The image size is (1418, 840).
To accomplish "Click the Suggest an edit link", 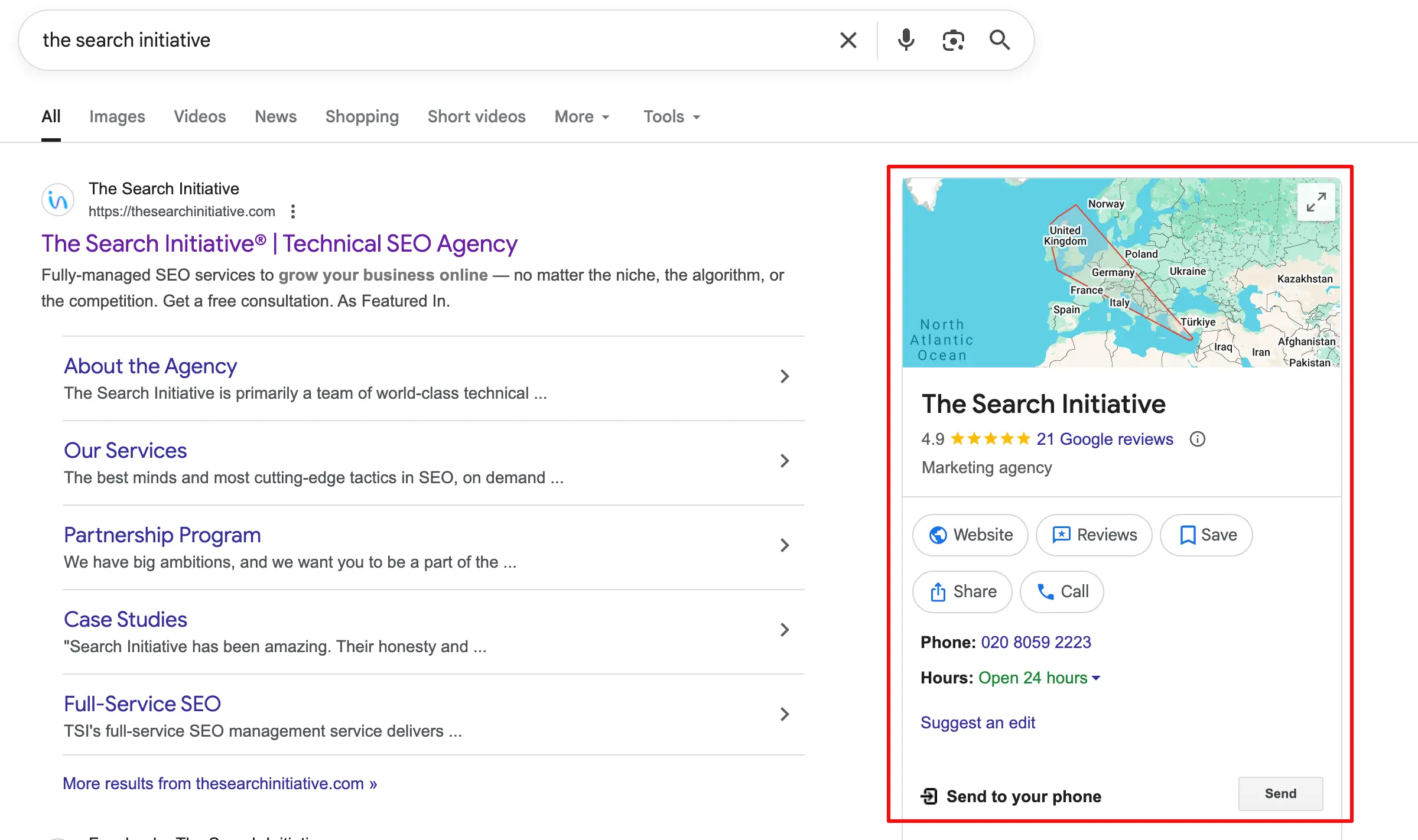I will point(978,722).
